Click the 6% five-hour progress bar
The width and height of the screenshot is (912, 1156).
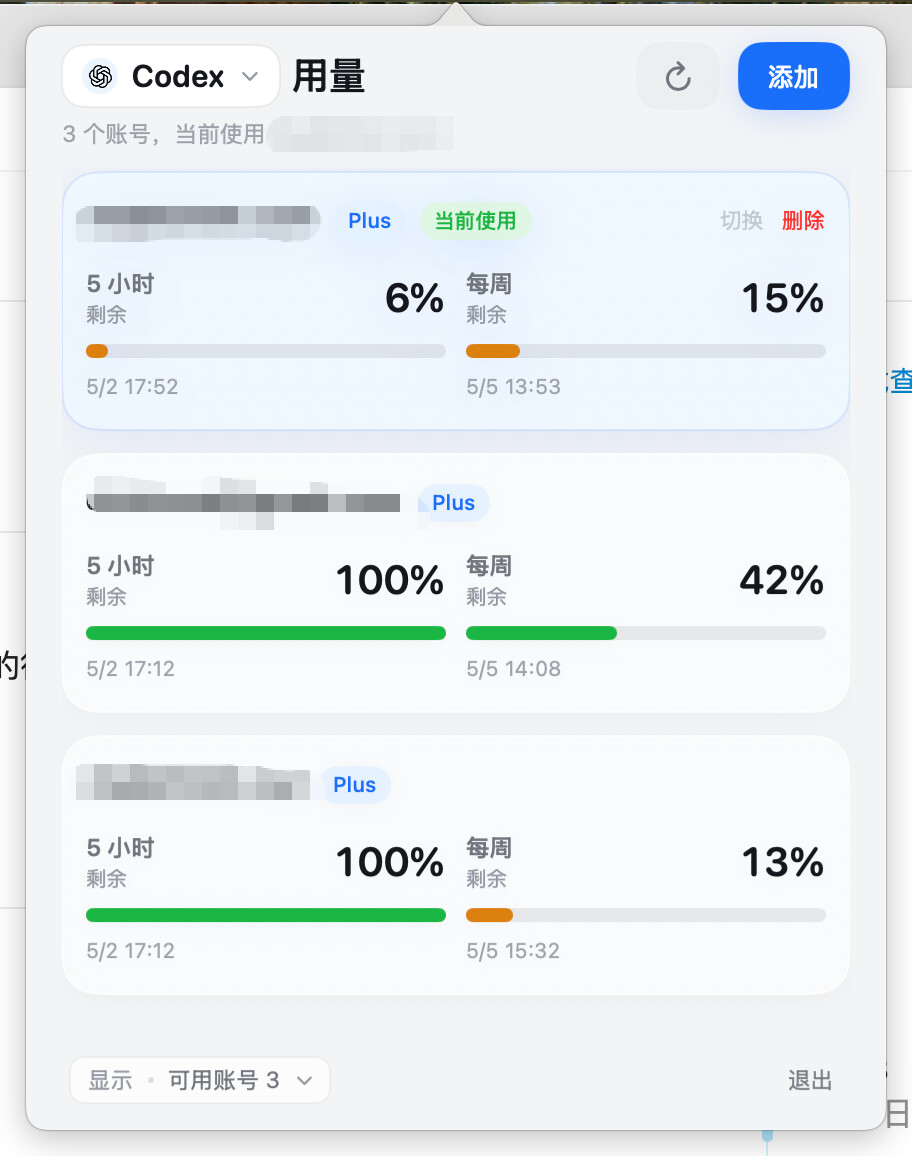pyautogui.click(x=265, y=351)
